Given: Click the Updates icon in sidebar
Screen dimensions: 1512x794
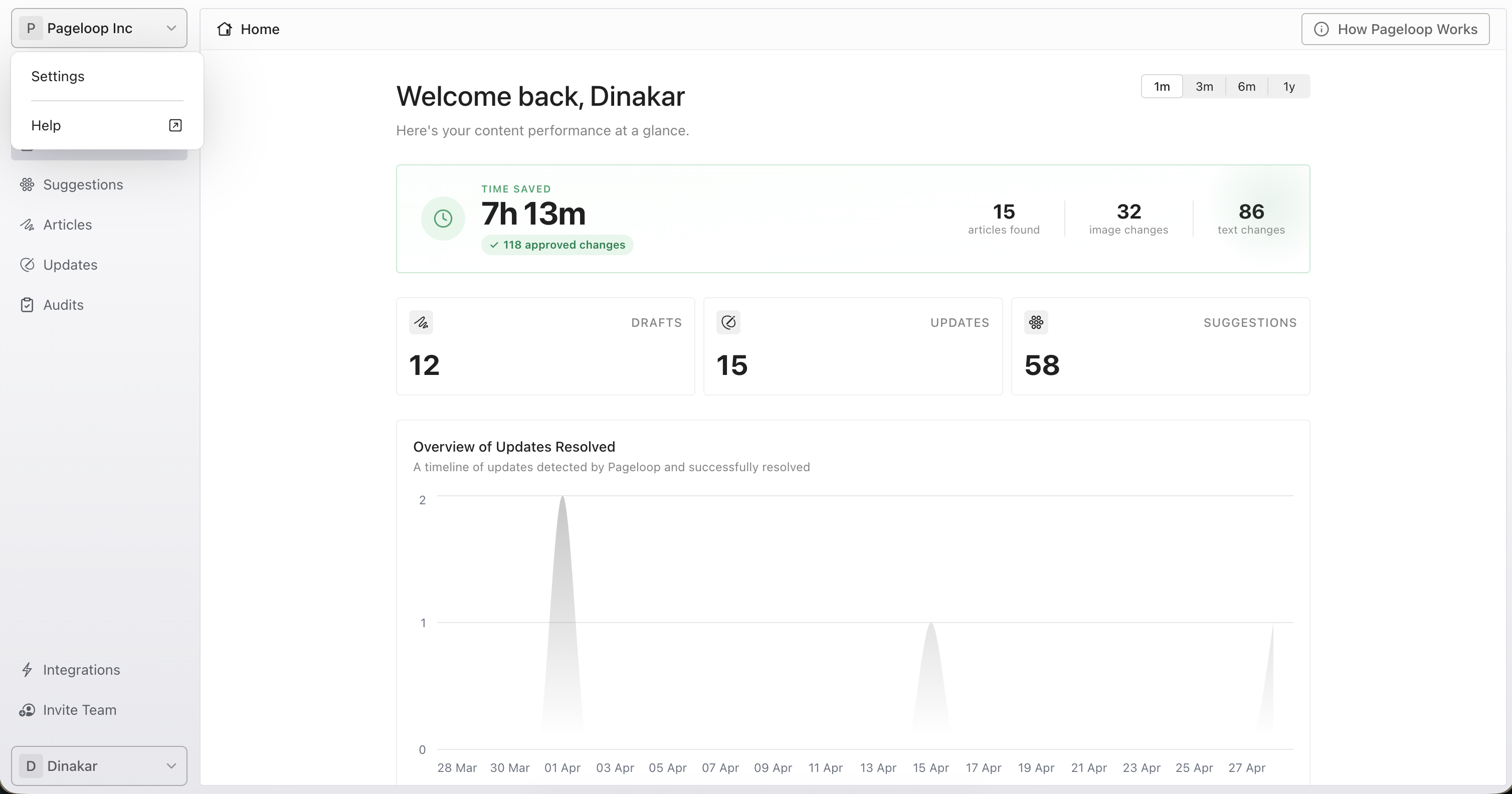Looking at the screenshot, I should [27, 265].
